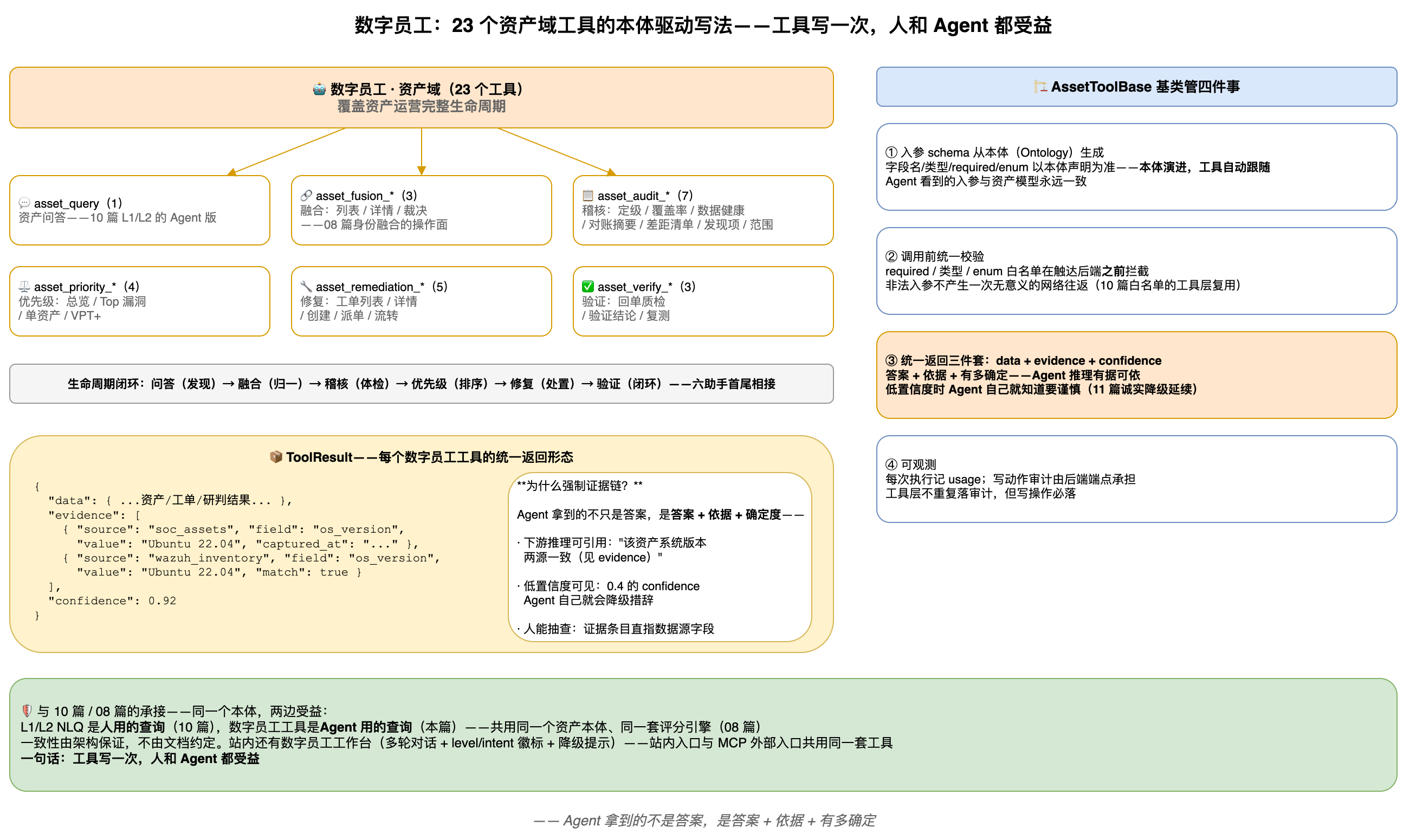Select the diagram title 数字员工：23 个资产域工具
The width and height of the screenshot is (1403, 840).
703,25
